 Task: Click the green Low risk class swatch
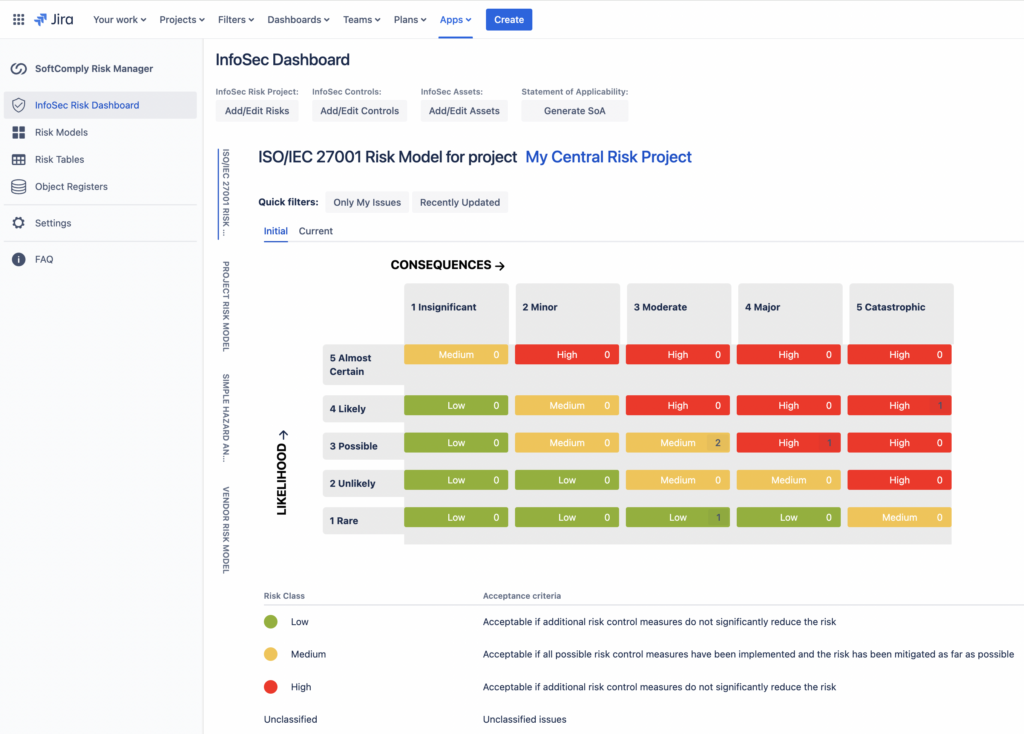click(269, 621)
